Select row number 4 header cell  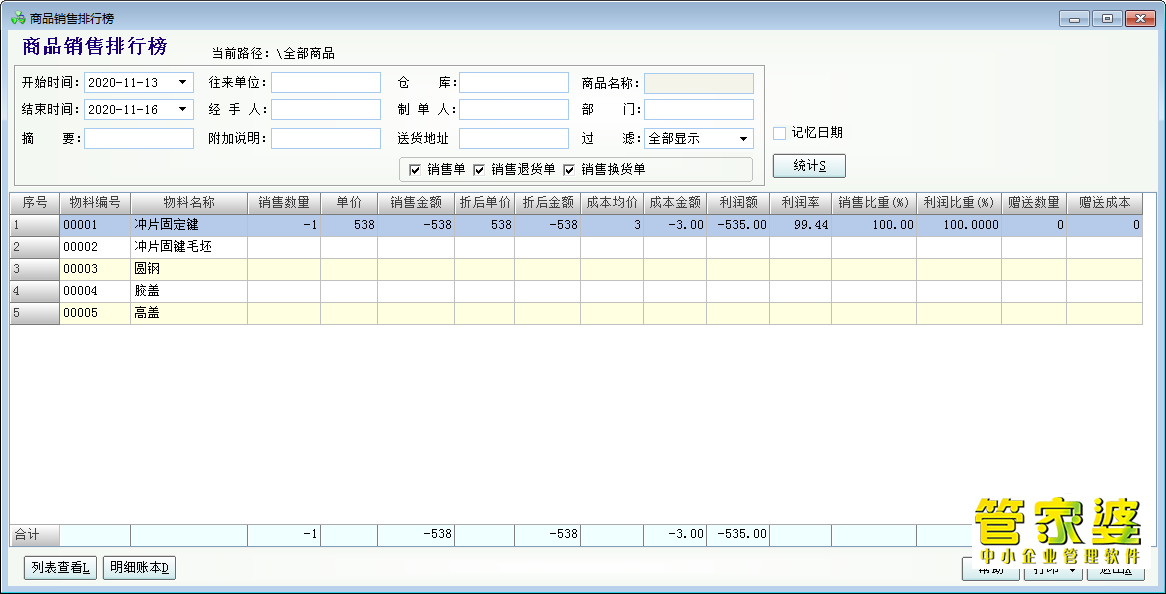tap(35, 291)
